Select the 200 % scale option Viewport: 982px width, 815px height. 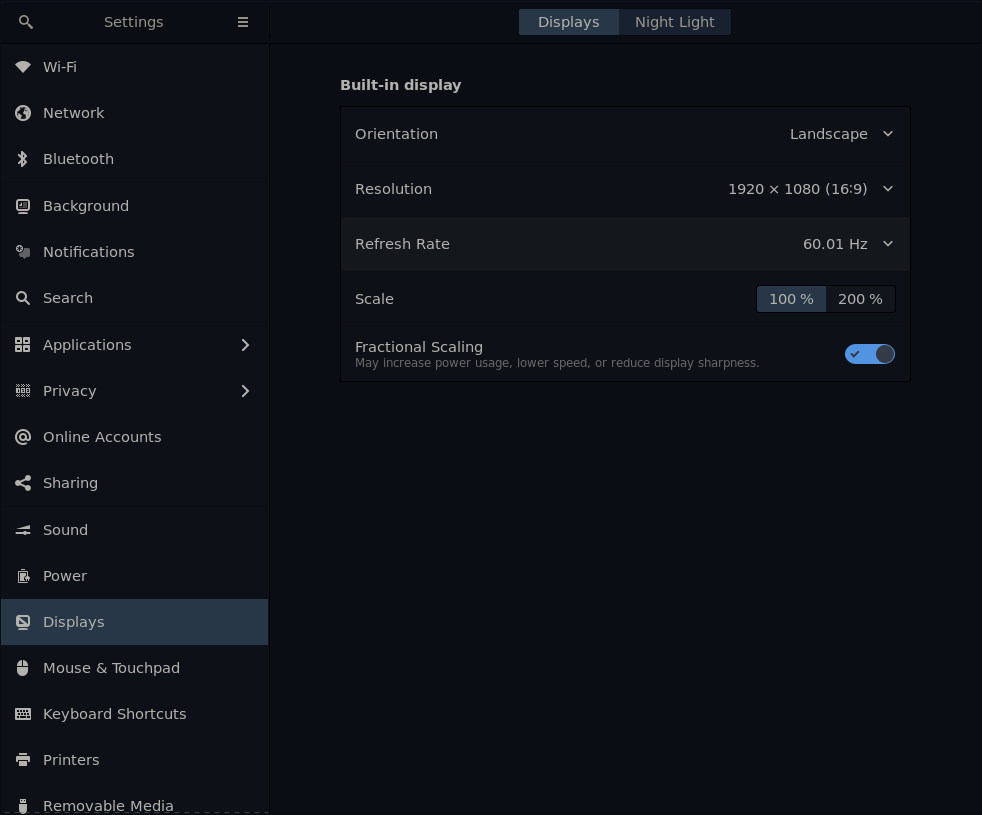[859, 299]
